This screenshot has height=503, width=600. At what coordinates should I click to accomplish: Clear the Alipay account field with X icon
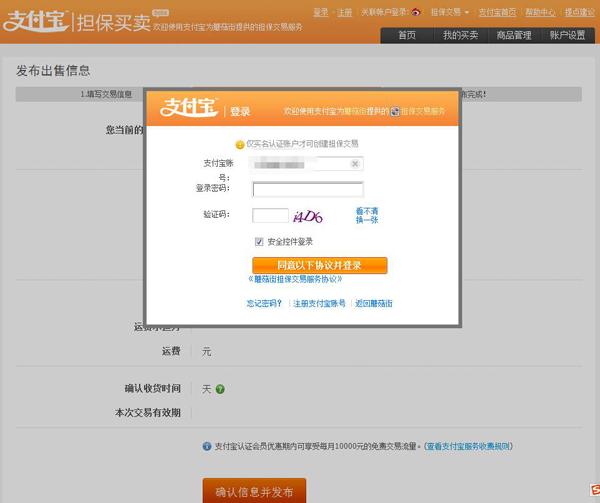[x=355, y=164]
